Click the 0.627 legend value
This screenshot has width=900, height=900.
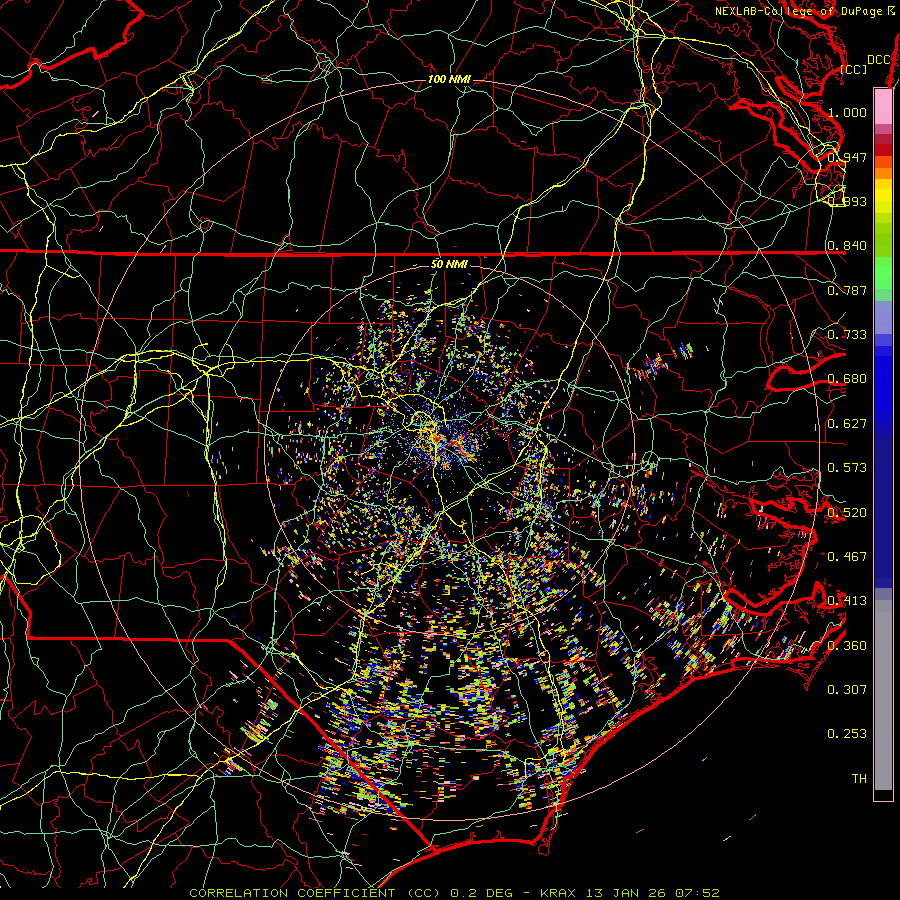click(847, 424)
